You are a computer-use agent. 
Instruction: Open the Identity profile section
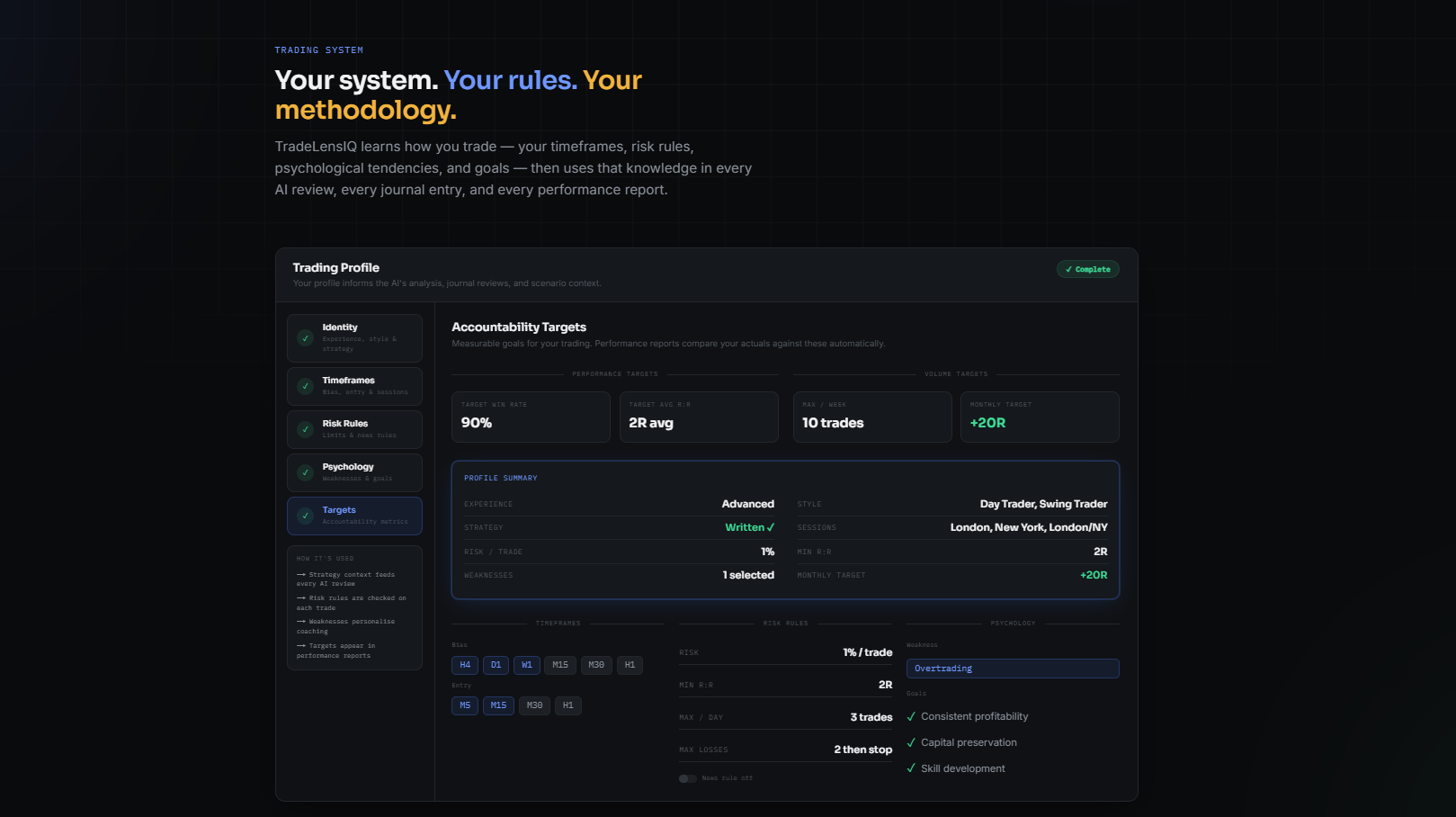point(354,337)
